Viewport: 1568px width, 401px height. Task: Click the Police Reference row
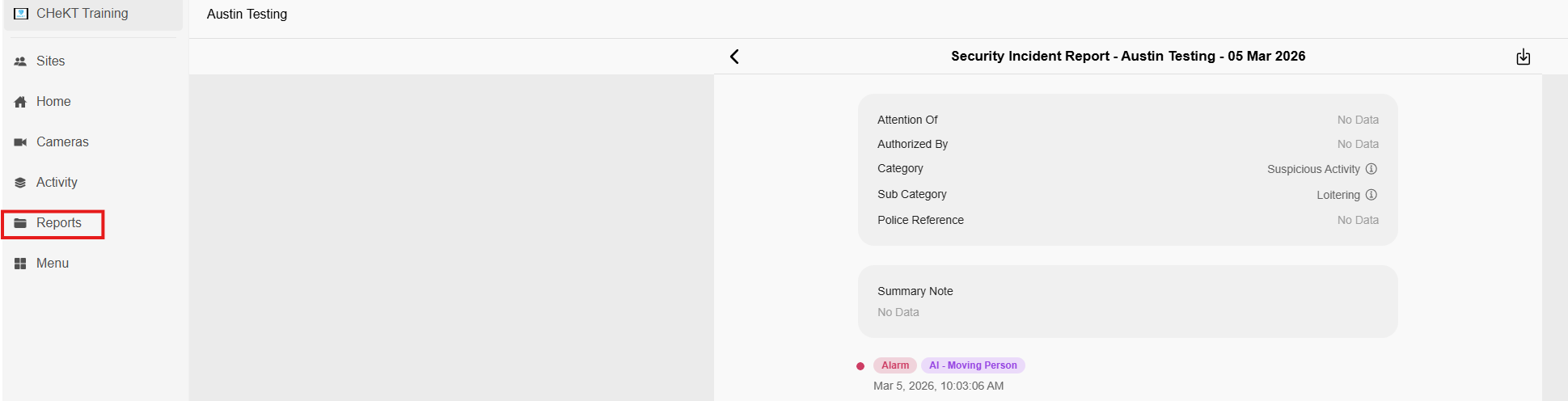tap(920, 220)
